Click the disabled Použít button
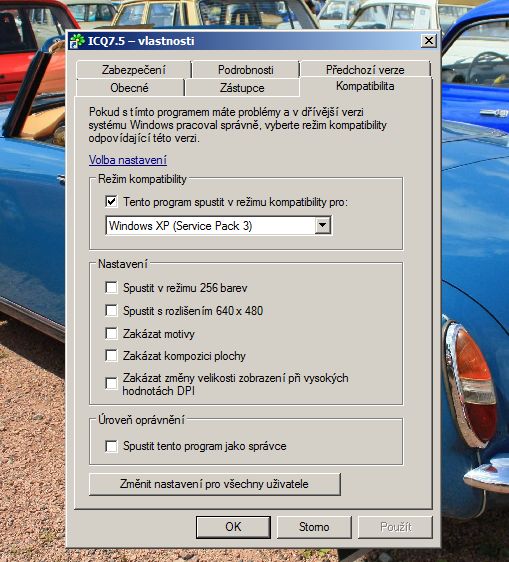The width and height of the screenshot is (509, 562). coord(395,527)
